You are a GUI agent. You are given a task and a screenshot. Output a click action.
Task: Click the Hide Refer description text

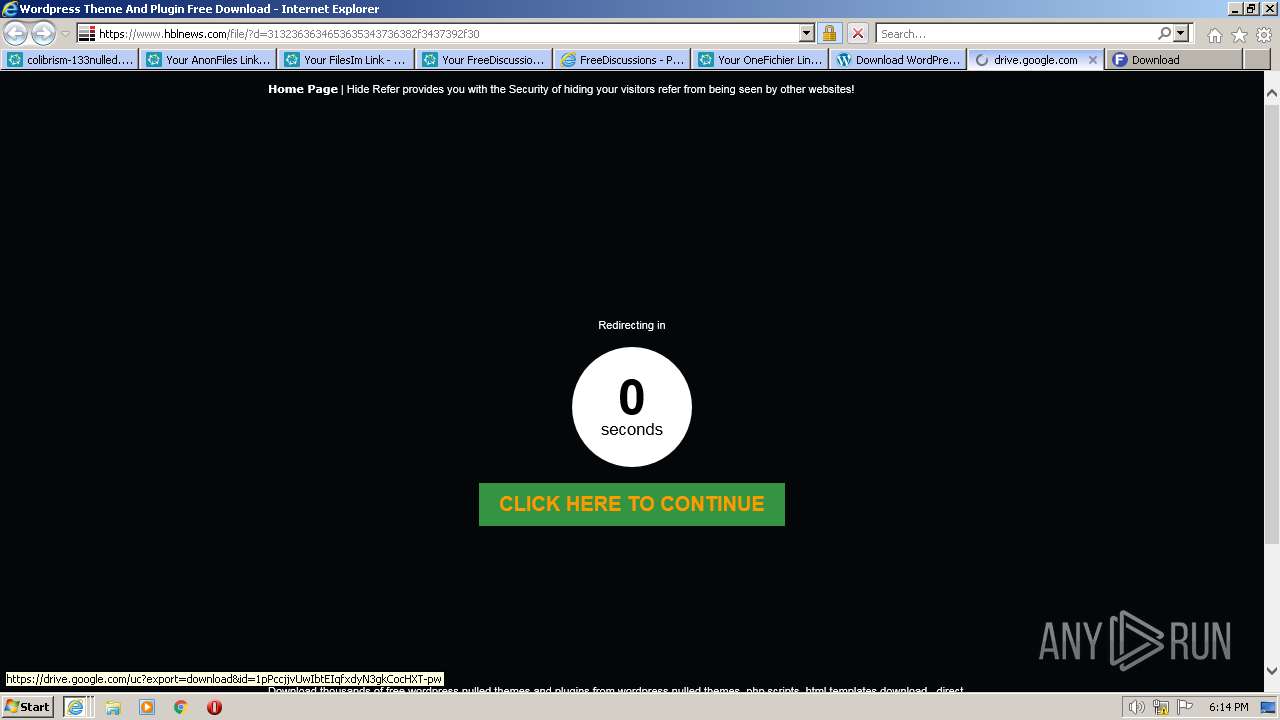(x=600, y=89)
